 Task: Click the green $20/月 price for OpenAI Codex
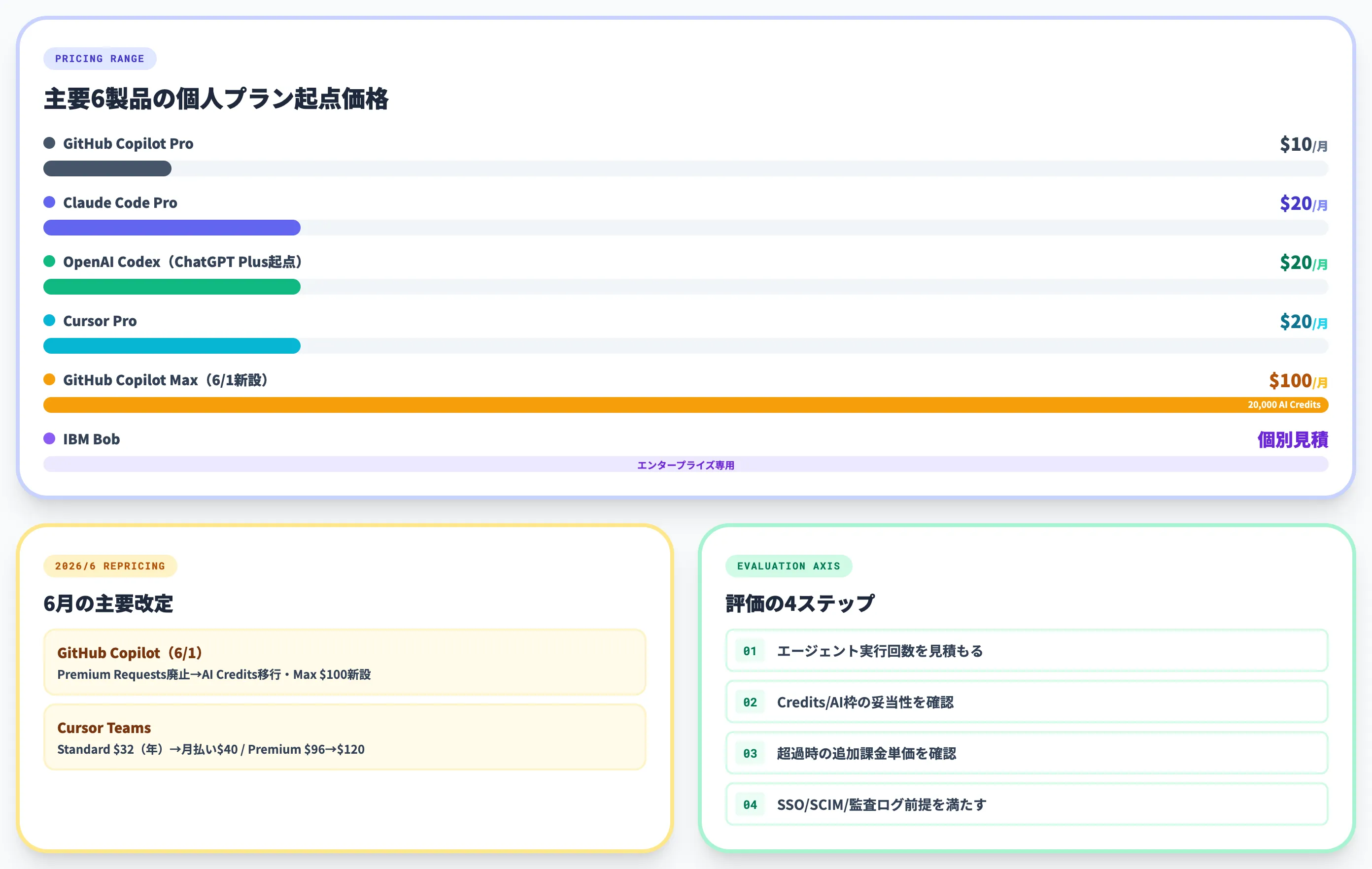(x=1303, y=263)
